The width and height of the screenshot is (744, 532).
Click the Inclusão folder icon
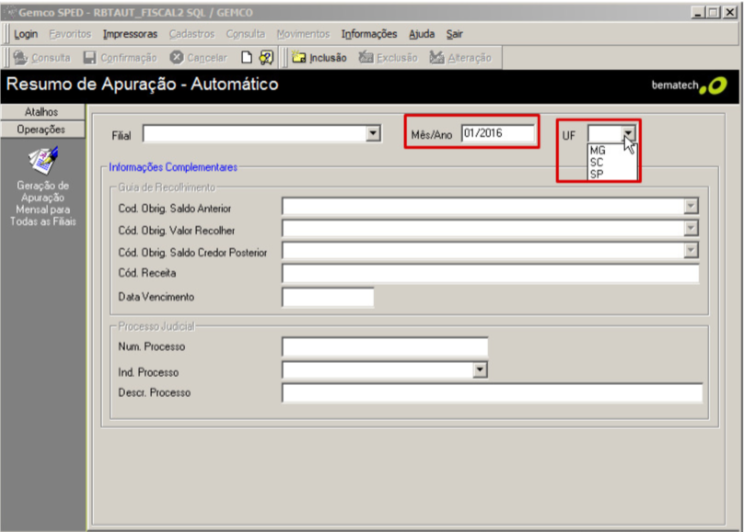click(x=299, y=57)
